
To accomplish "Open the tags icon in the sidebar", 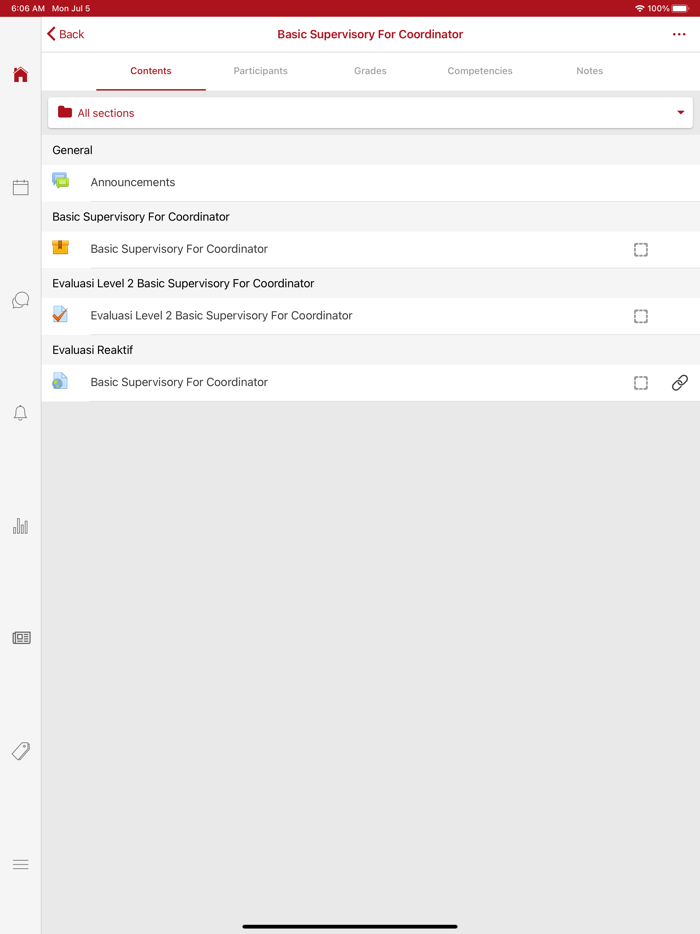I will coord(20,751).
